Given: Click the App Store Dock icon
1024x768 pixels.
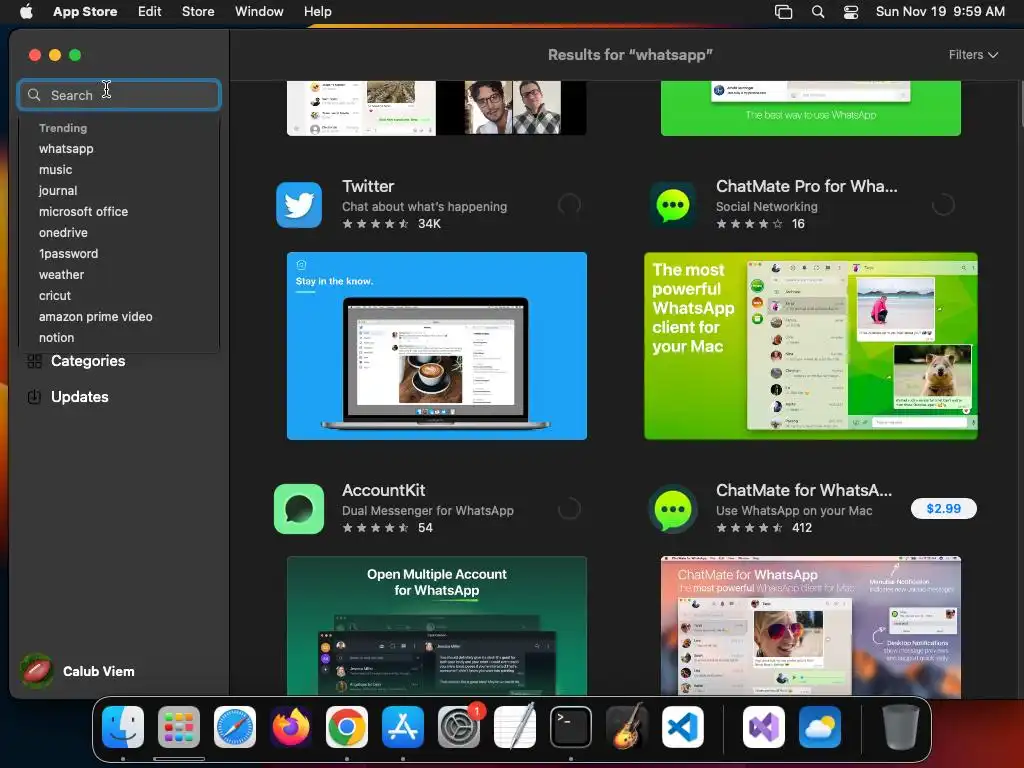Looking at the screenshot, I should point(403,727).
